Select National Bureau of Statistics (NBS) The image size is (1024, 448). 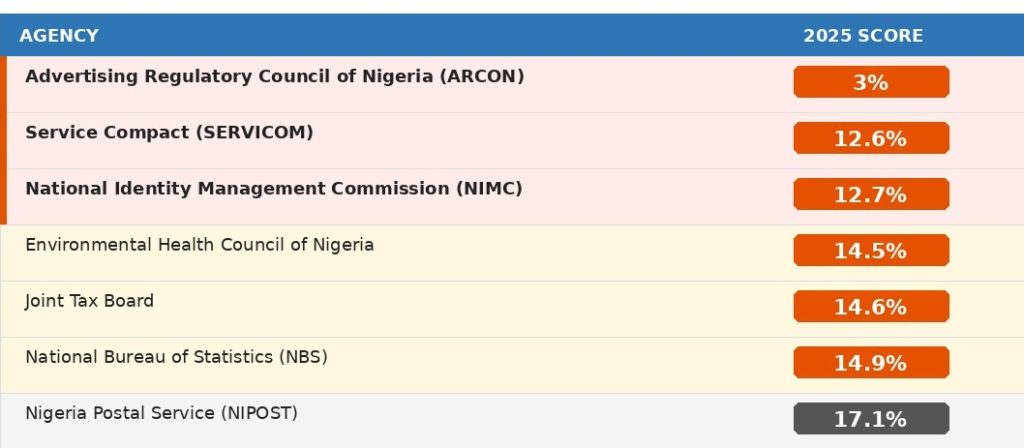pyautogui.click(x=176, y=356)
